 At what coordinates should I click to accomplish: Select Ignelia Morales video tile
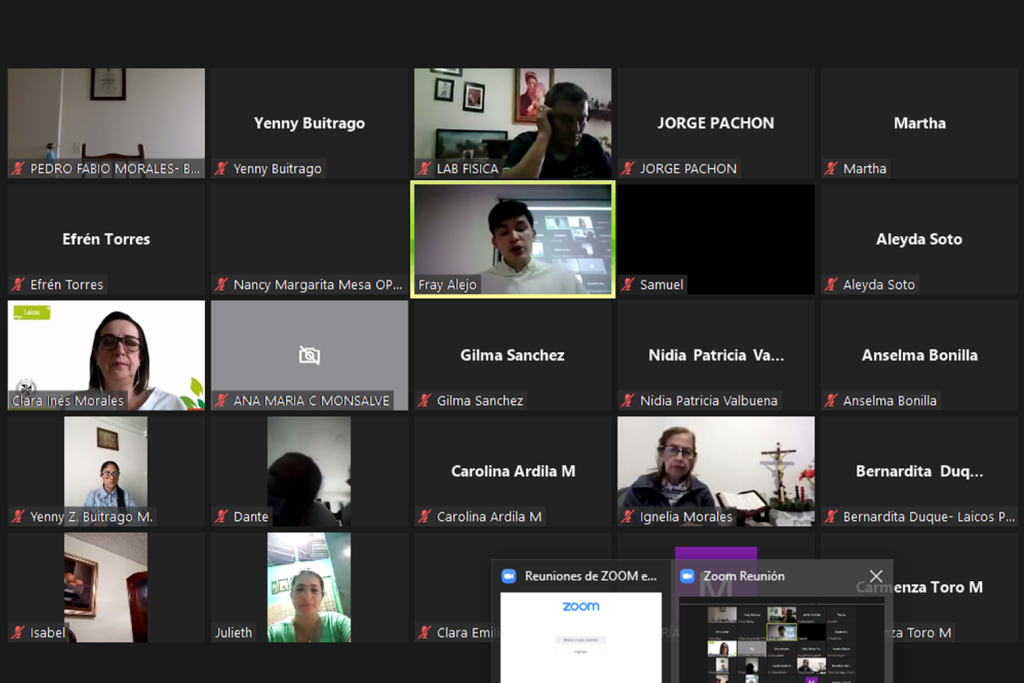pyautogui.click(x=716, y=471)
